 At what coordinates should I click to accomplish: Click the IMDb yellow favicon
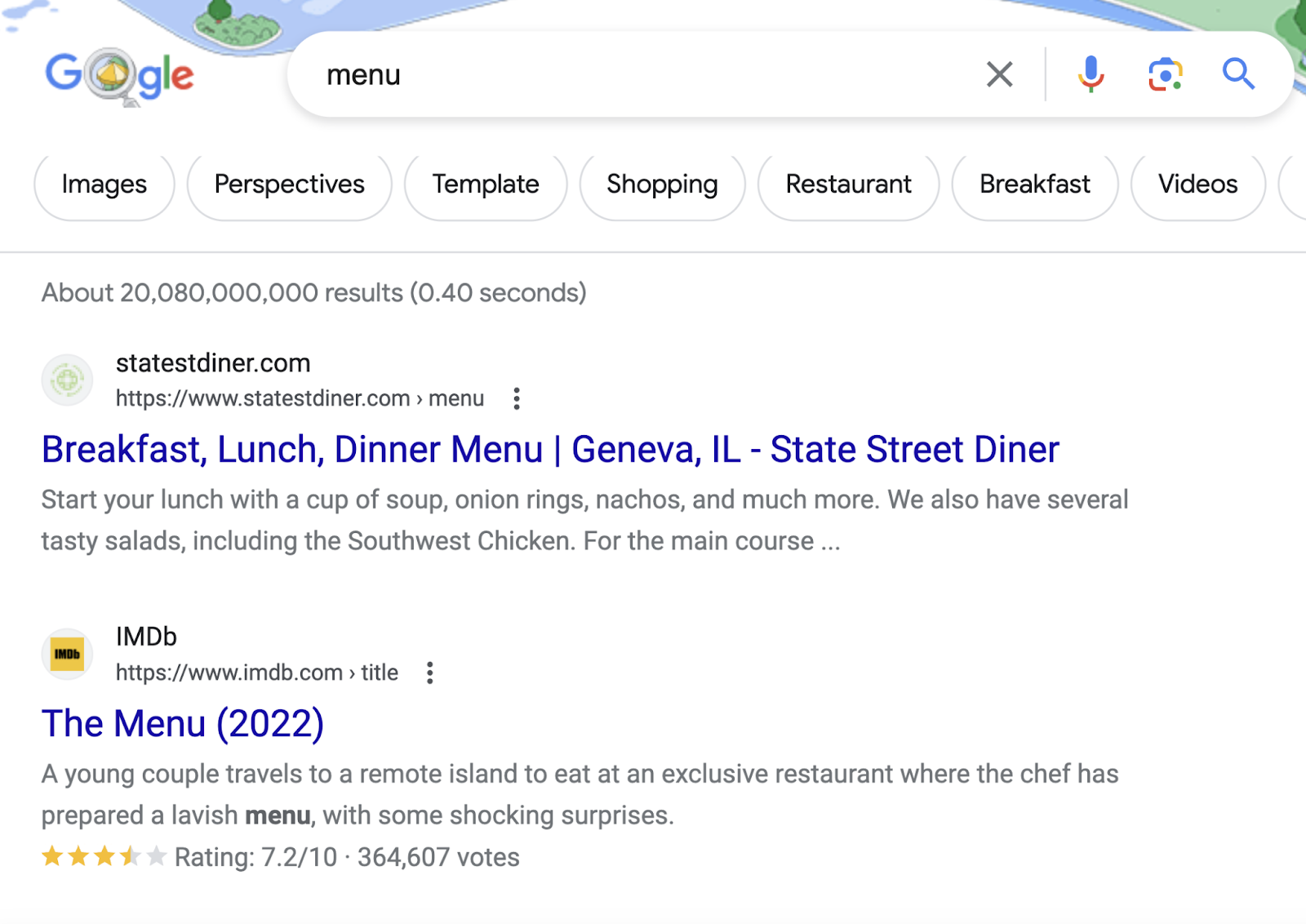coord(68,654)
